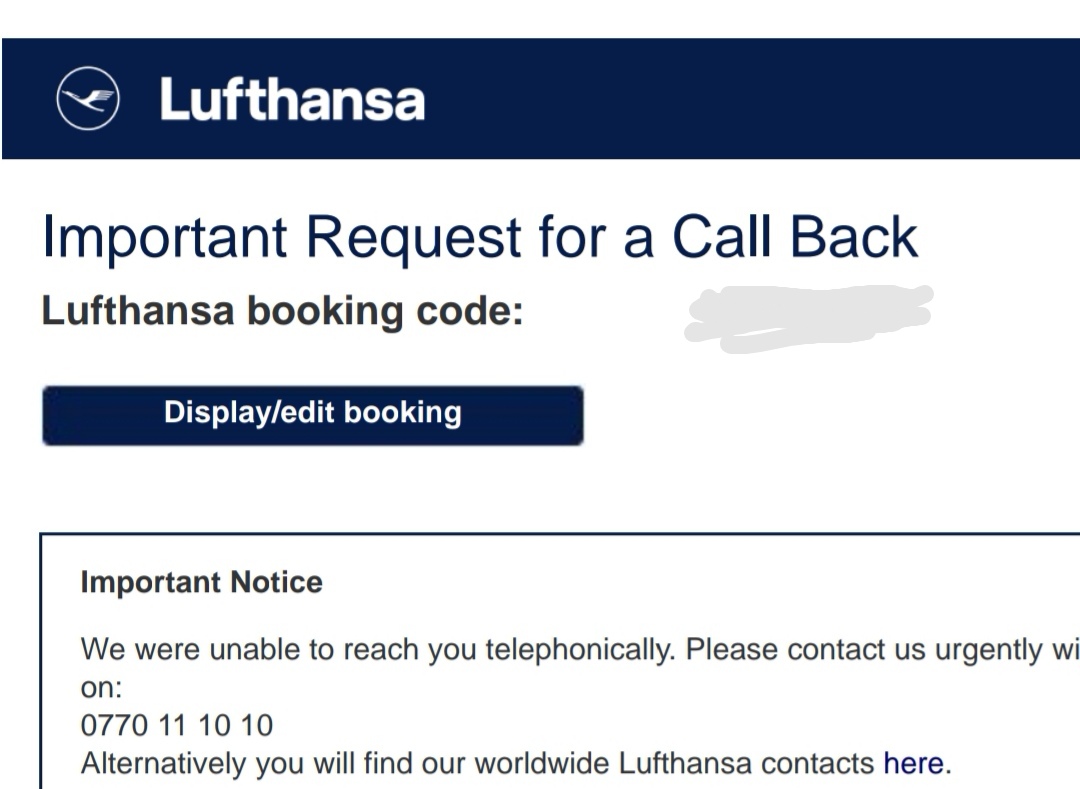Click the word 'Alternatively' in the last line

[x=163, y=764]
